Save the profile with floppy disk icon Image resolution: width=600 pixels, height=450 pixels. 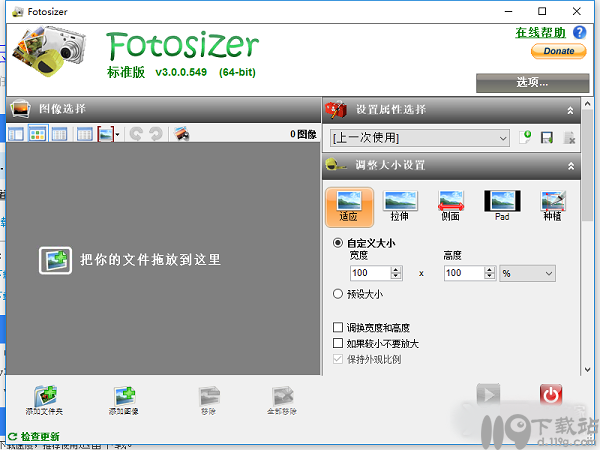[547, 137]
